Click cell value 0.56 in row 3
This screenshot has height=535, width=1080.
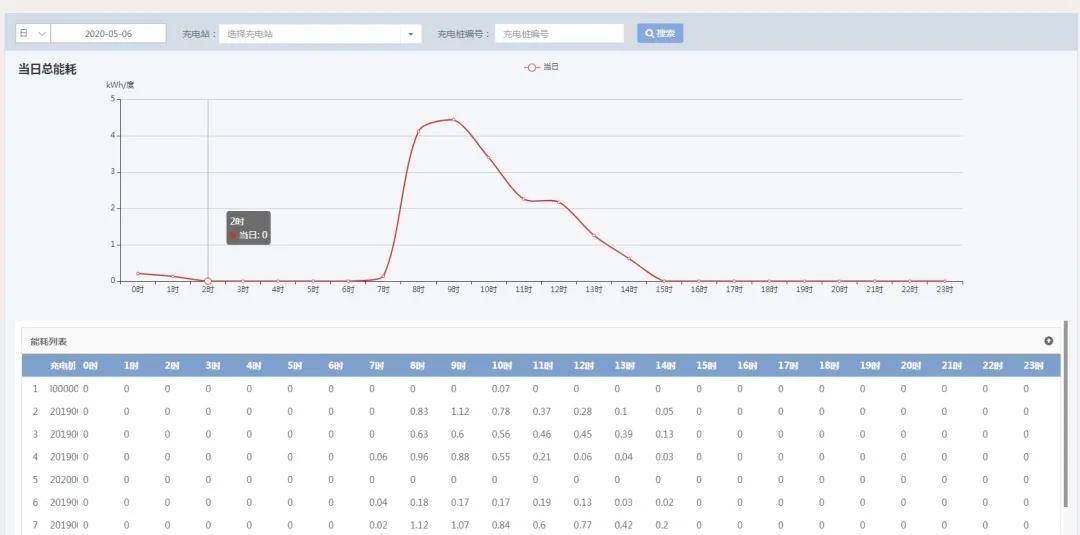pyautogui.click(x=501, y=434)
